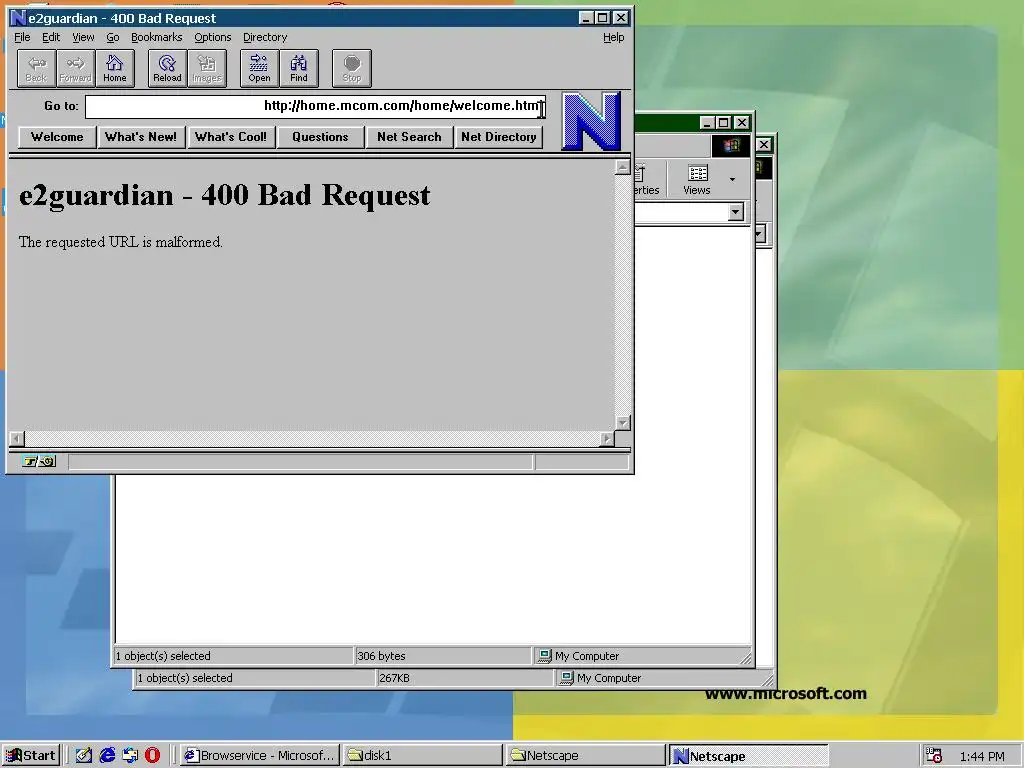Click the Outlook Express quick launch icon

tap(130, 756)
